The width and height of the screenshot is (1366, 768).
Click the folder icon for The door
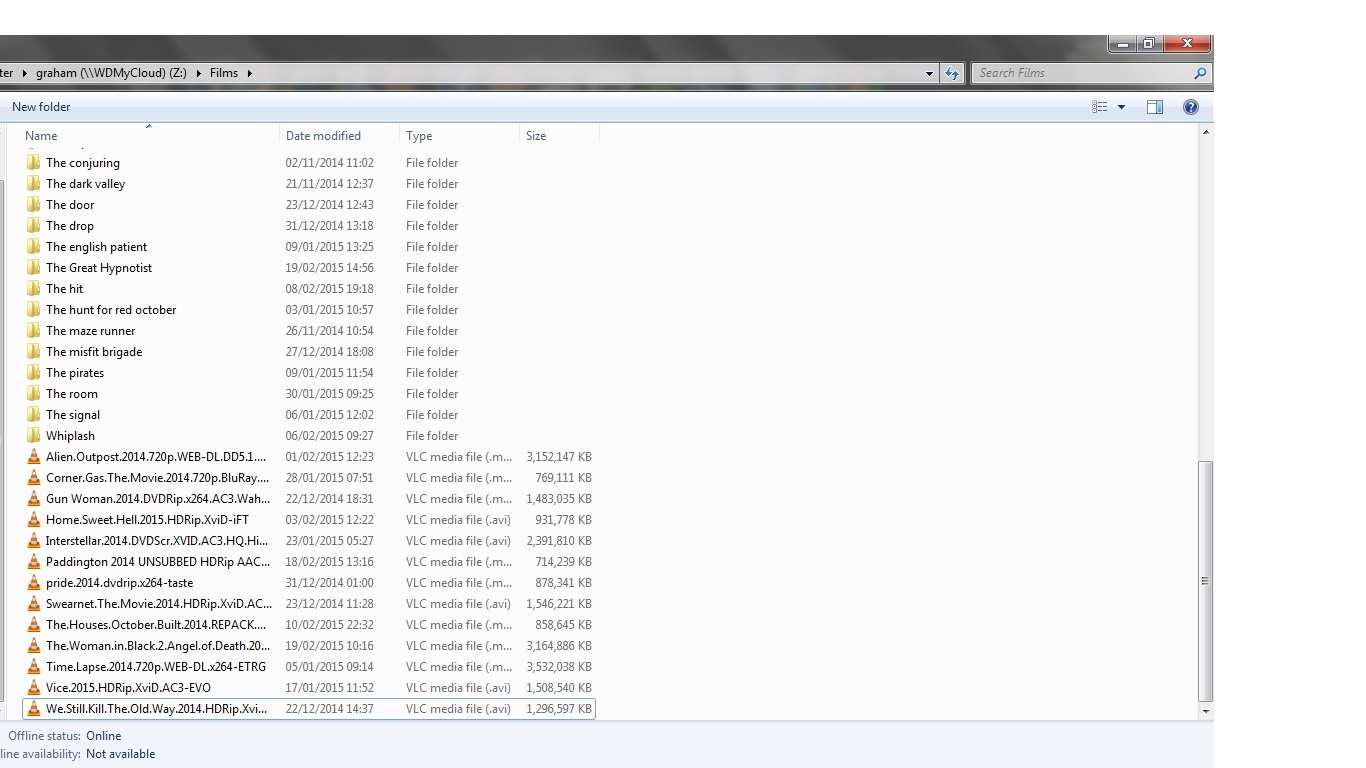[33, 204]
